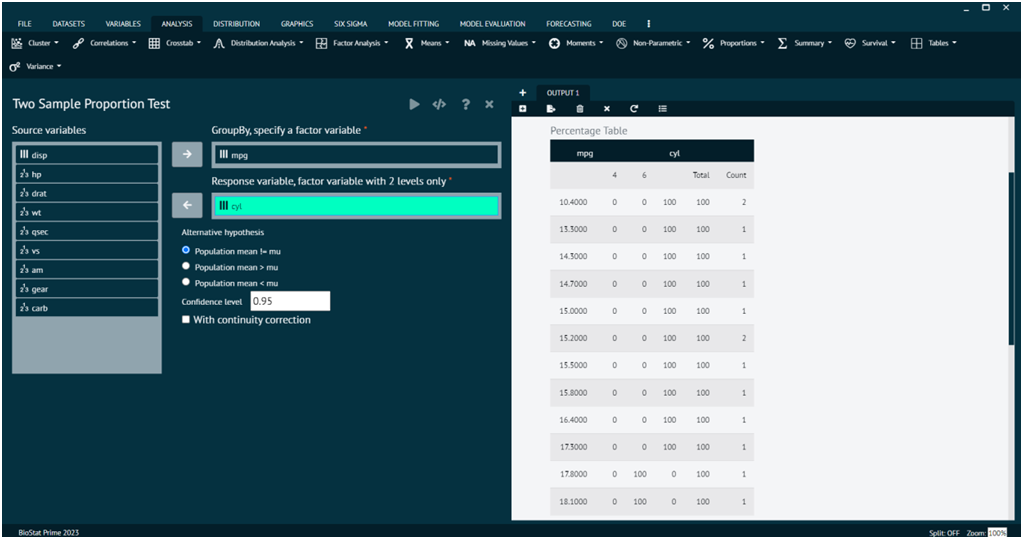Screen dimensions: 1023x539
Task: Click the clear output X icon
Action: click(x=607, y=108)
